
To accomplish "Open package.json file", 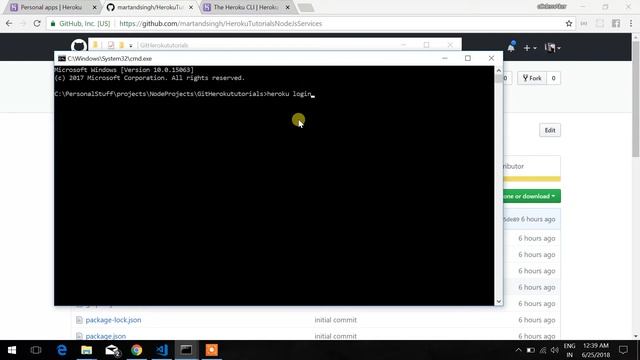I will point(106,336).
